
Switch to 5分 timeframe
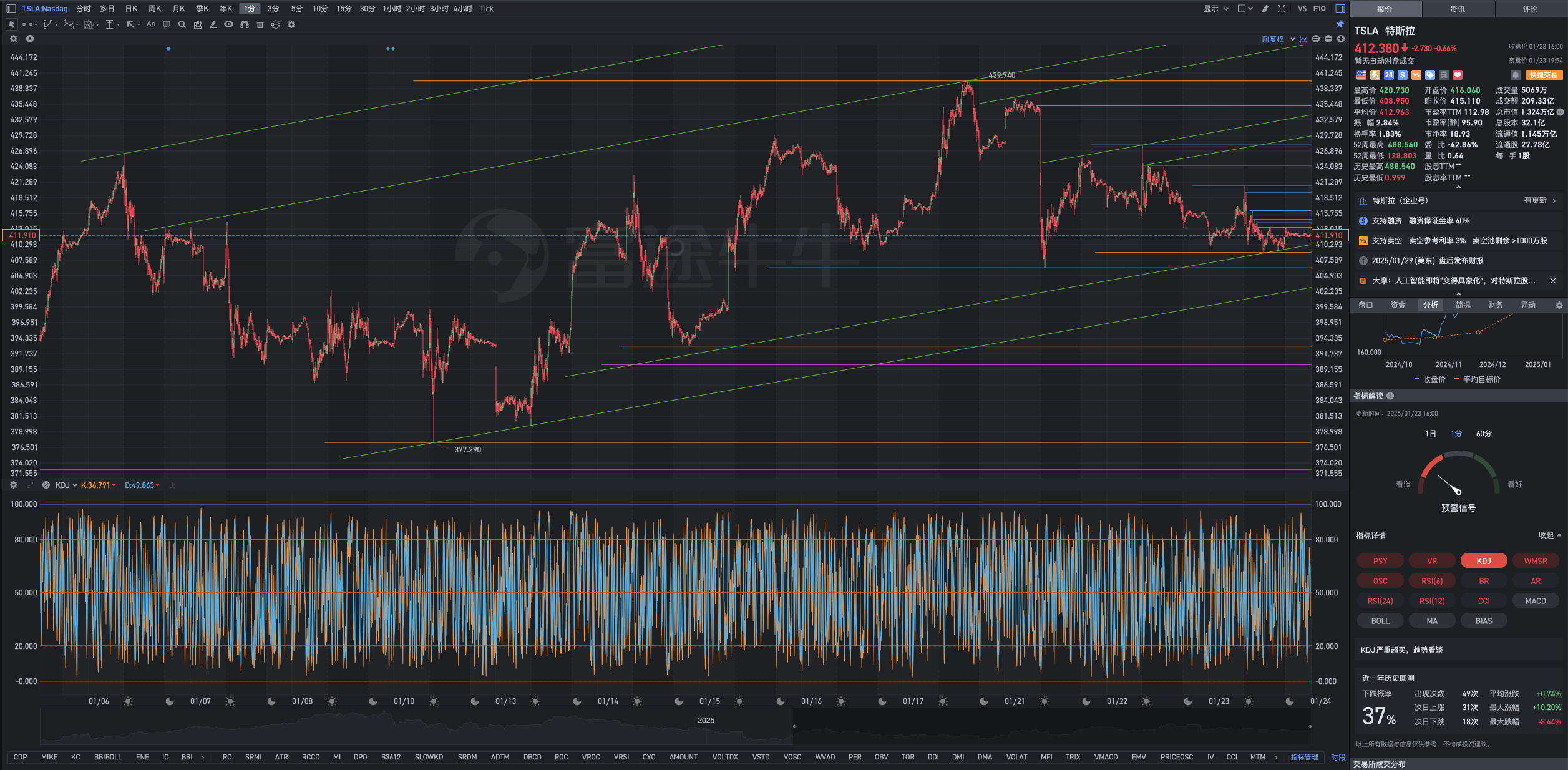click(x=297, y=9)
